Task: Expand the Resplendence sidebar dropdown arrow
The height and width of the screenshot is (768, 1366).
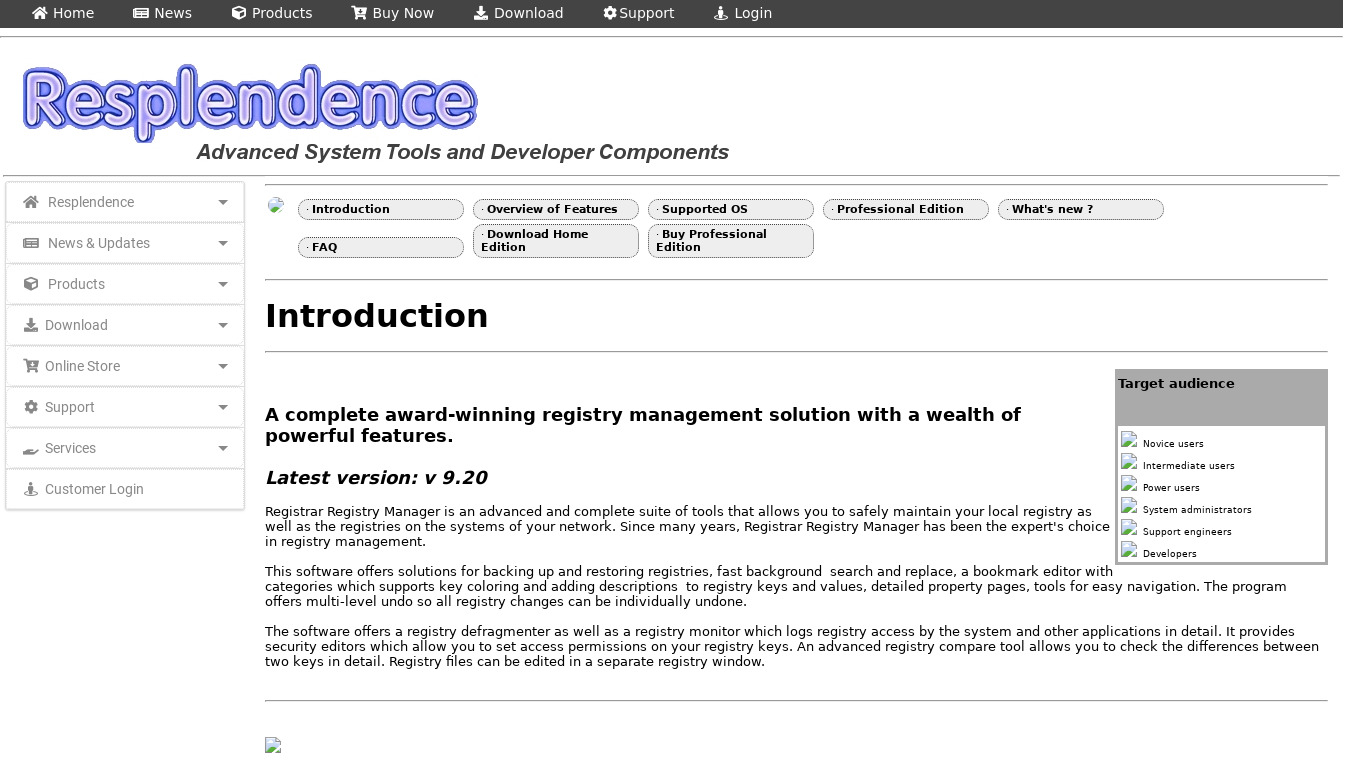Action: 223,203
